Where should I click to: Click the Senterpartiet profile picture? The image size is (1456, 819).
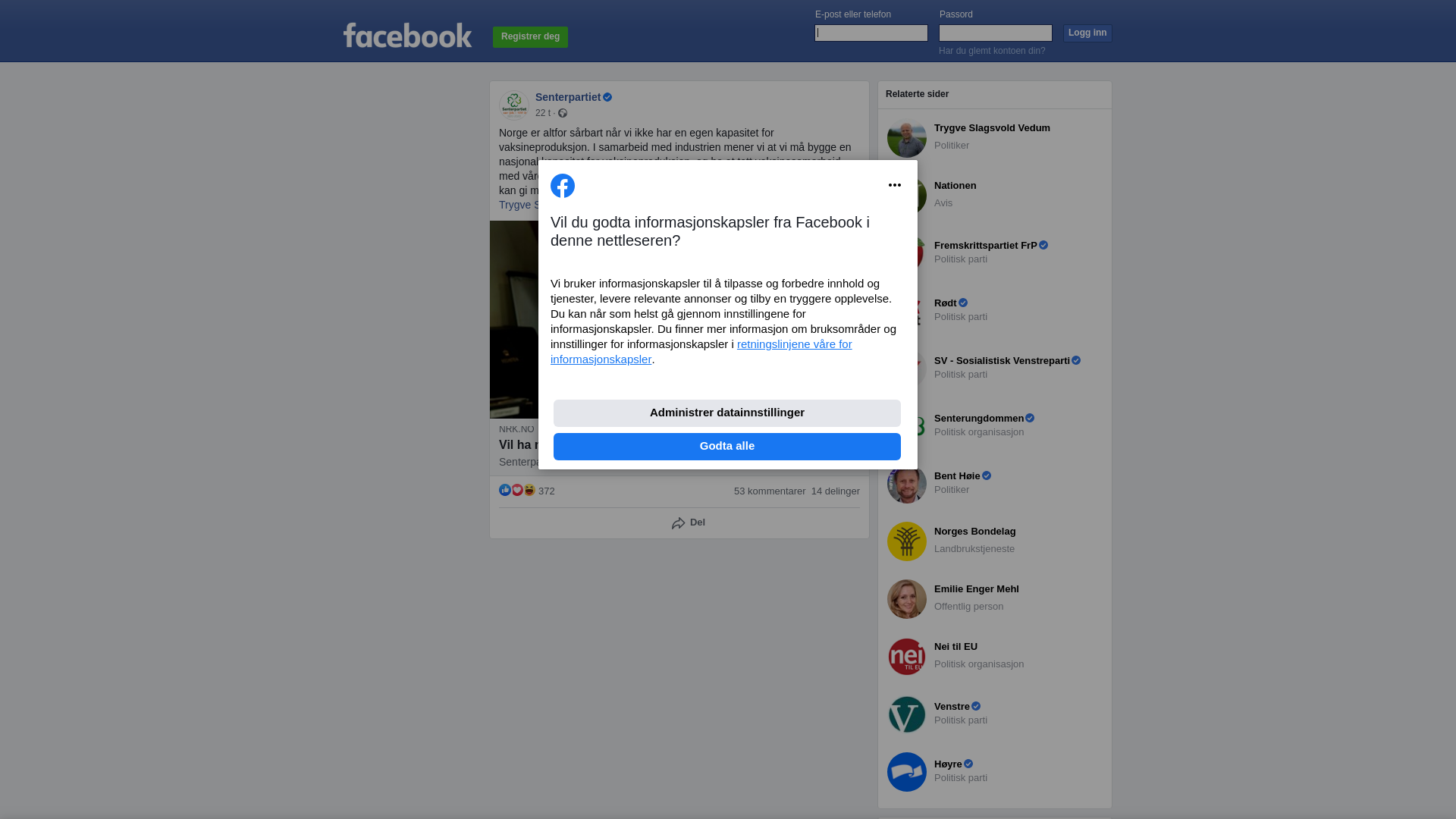(x=514, y=105)
